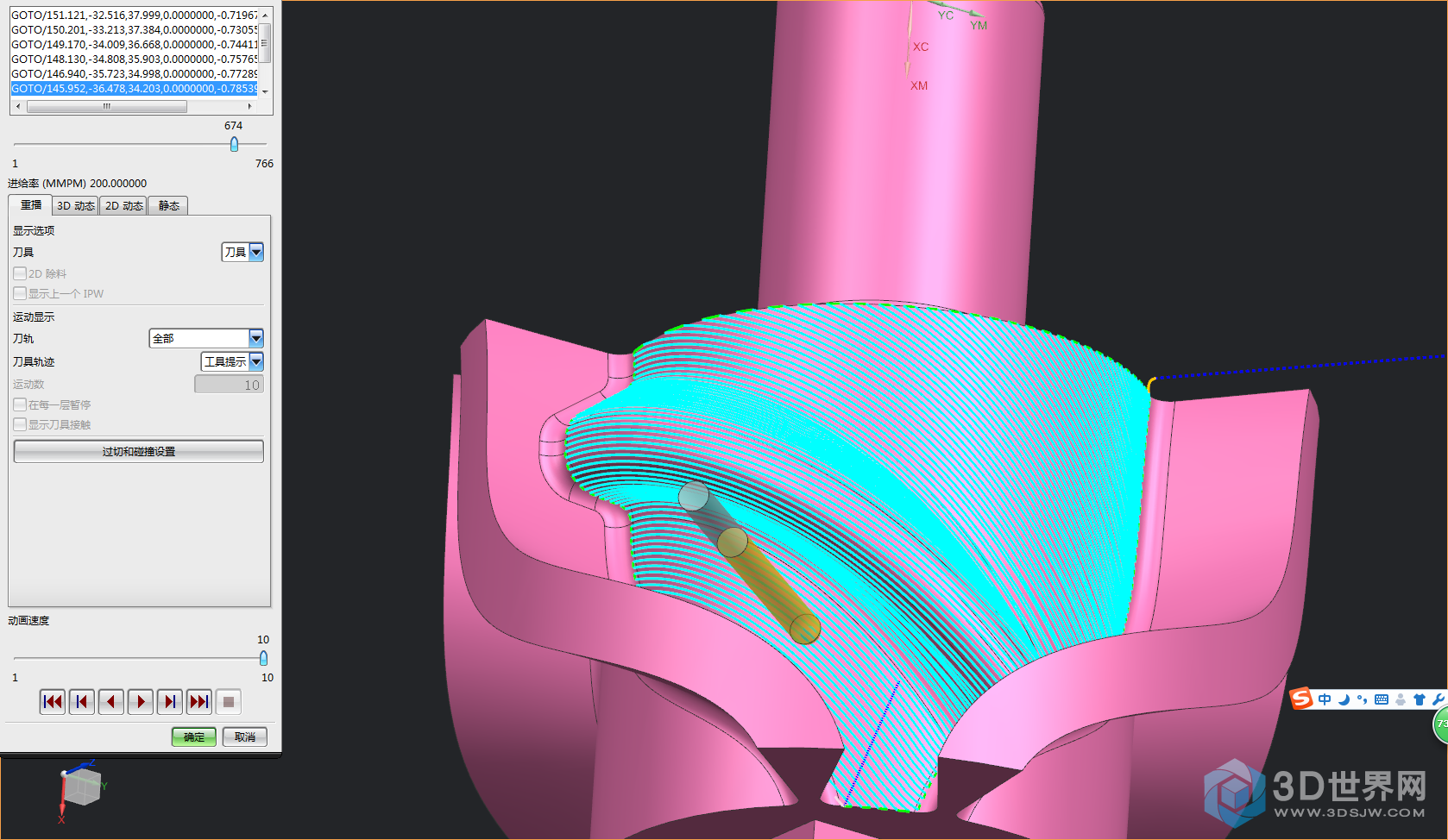Toggle 2D 除料 checkbox

coord(20,273)
